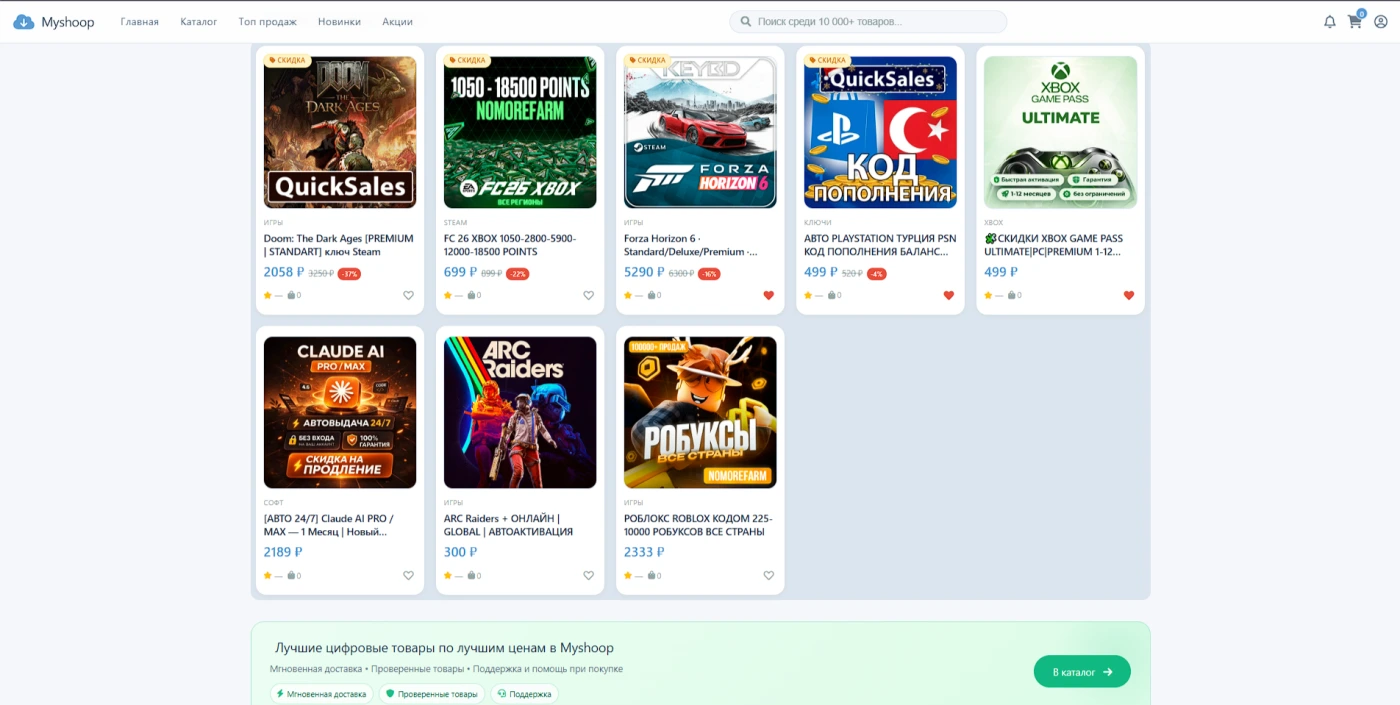
Task: Open Doom: The Dark Ages product image
Action: tap(340, 132)
